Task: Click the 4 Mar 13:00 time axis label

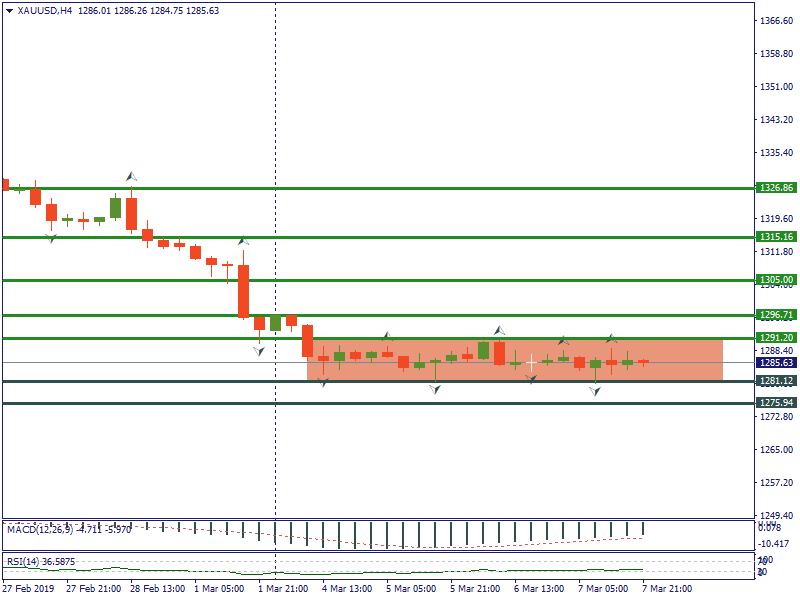Action: click(x=348, y=589)
